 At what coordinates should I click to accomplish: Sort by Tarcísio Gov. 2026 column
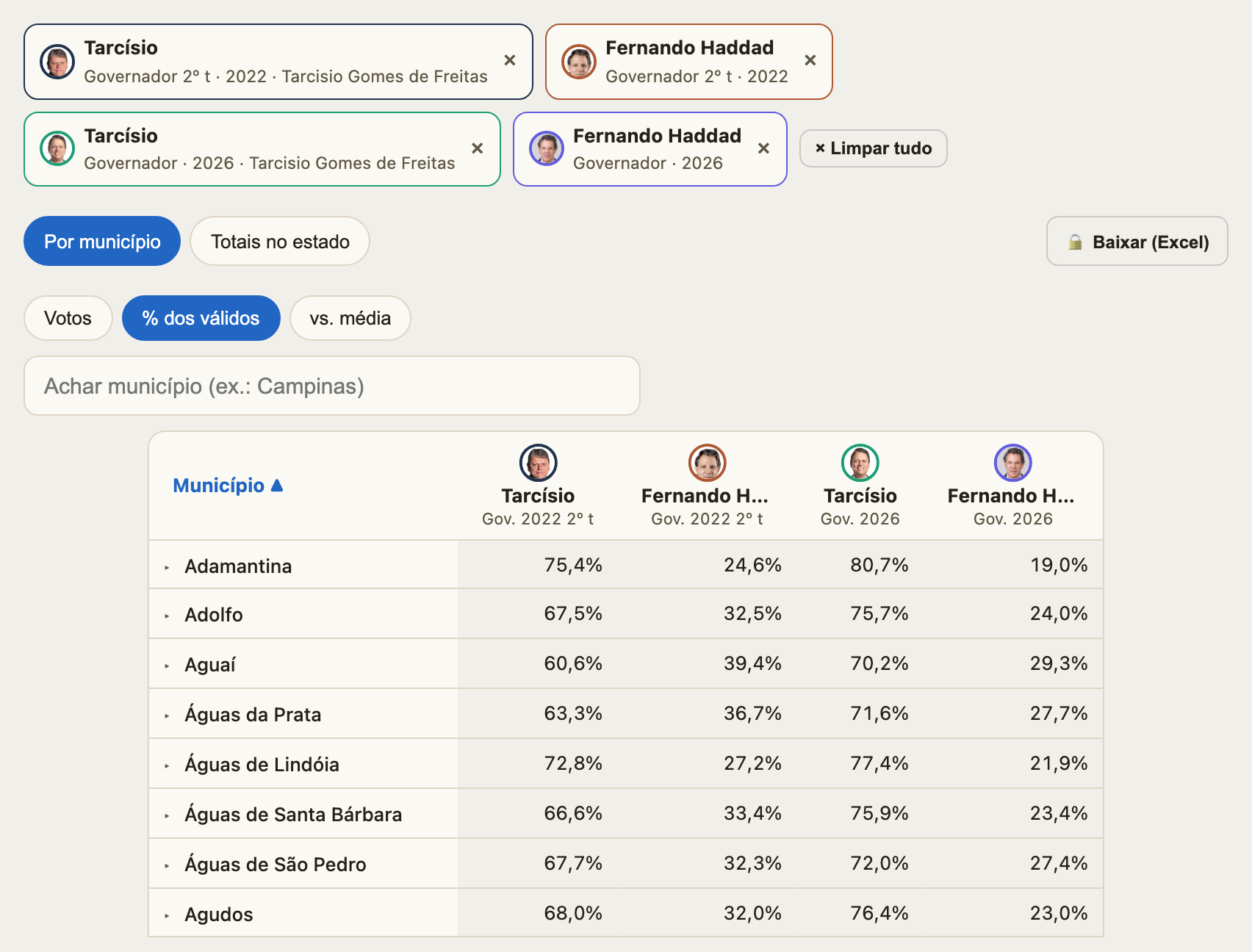(x=860, y=486)
